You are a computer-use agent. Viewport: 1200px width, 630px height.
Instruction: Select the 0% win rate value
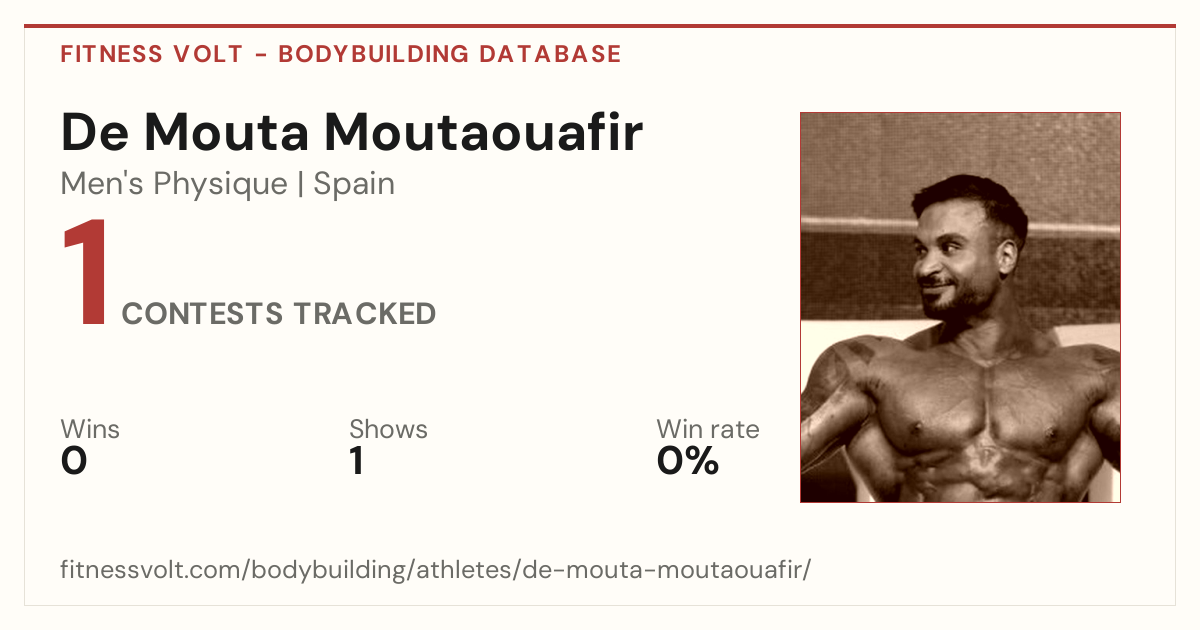[688, 461]
